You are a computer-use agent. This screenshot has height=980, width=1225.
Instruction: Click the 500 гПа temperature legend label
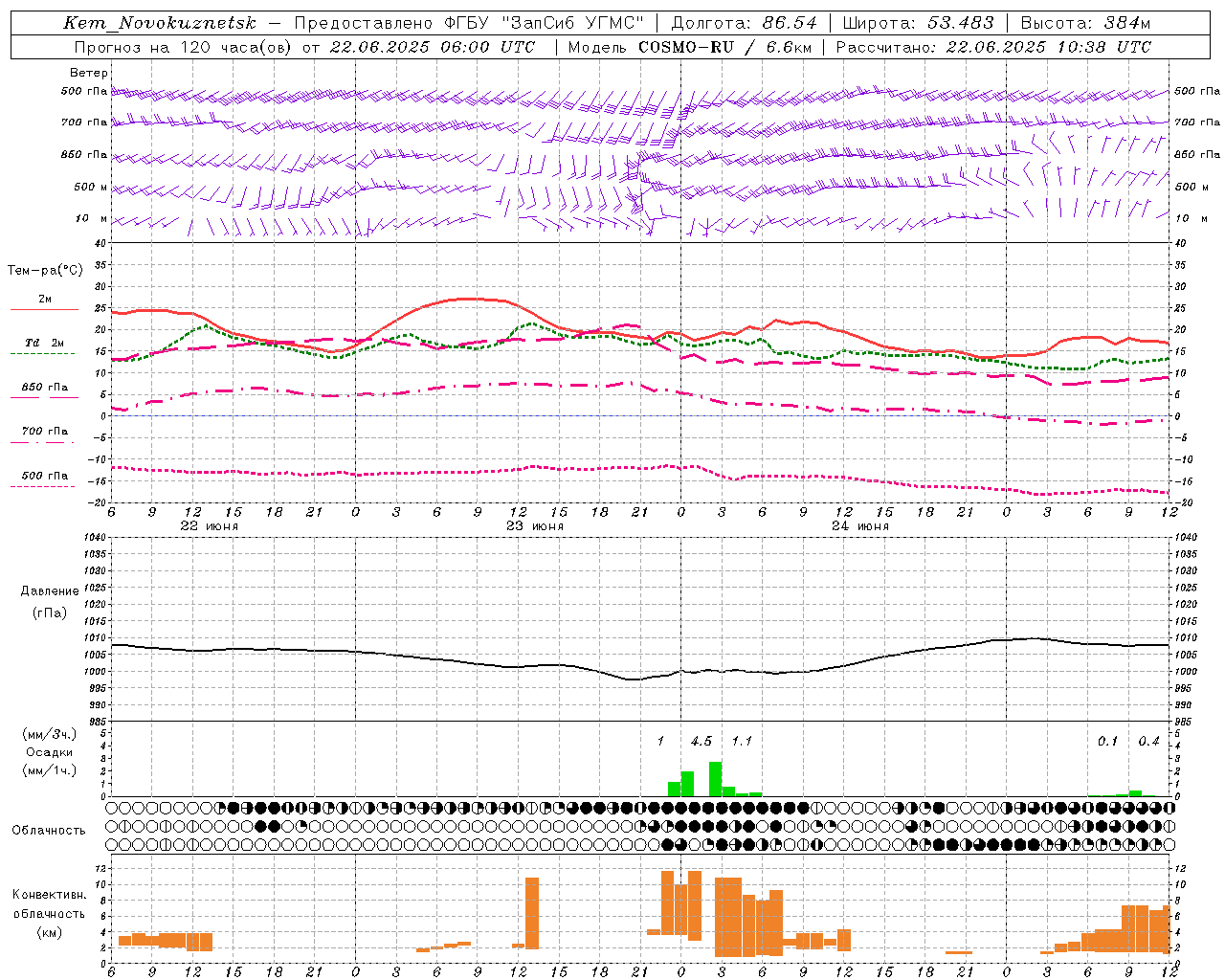(45, 476)
